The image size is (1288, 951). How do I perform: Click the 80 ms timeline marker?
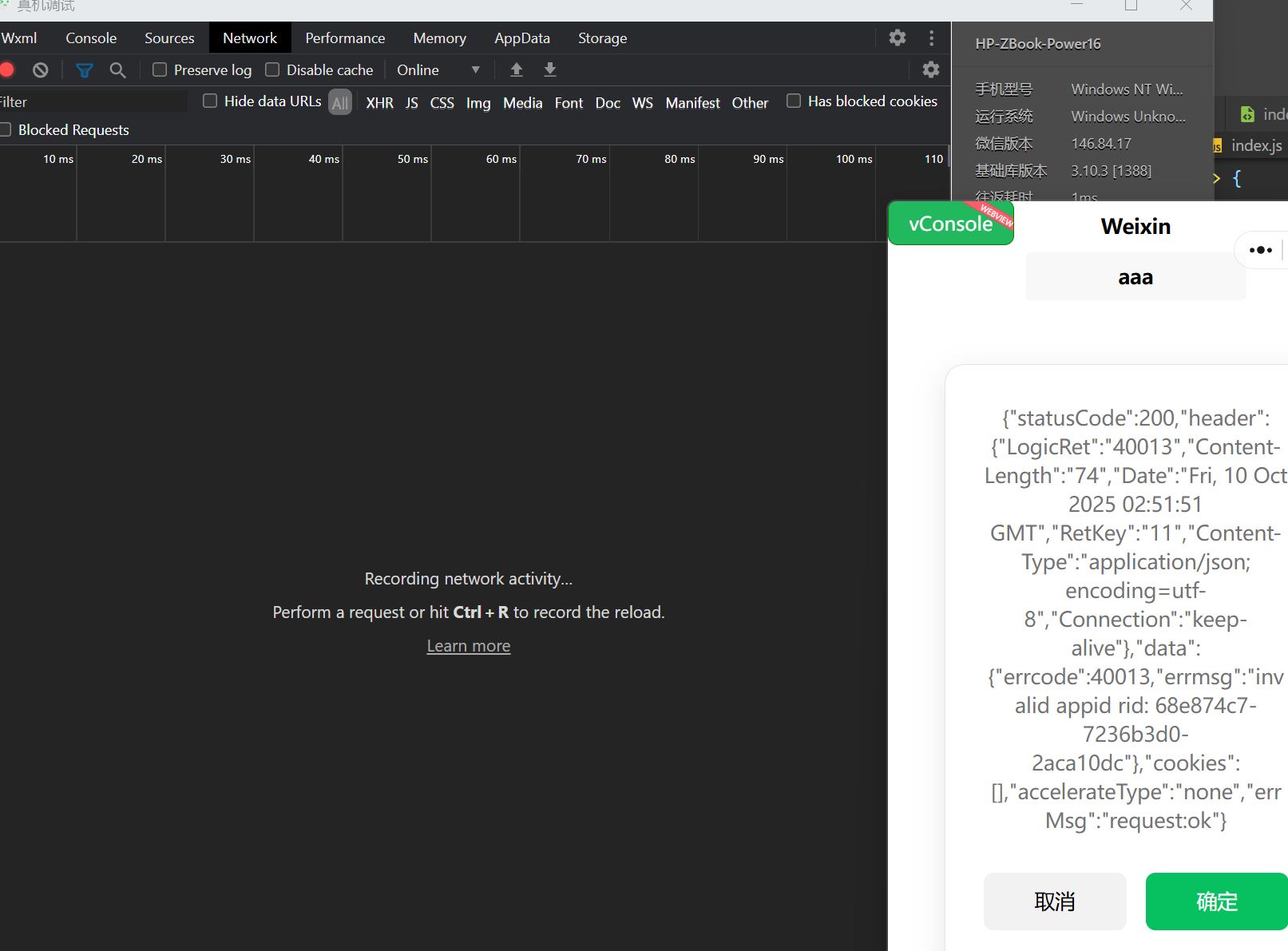point(680,159)
